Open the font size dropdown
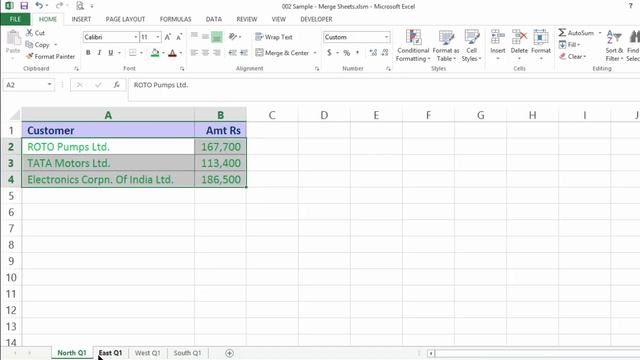 coord(158,37)
